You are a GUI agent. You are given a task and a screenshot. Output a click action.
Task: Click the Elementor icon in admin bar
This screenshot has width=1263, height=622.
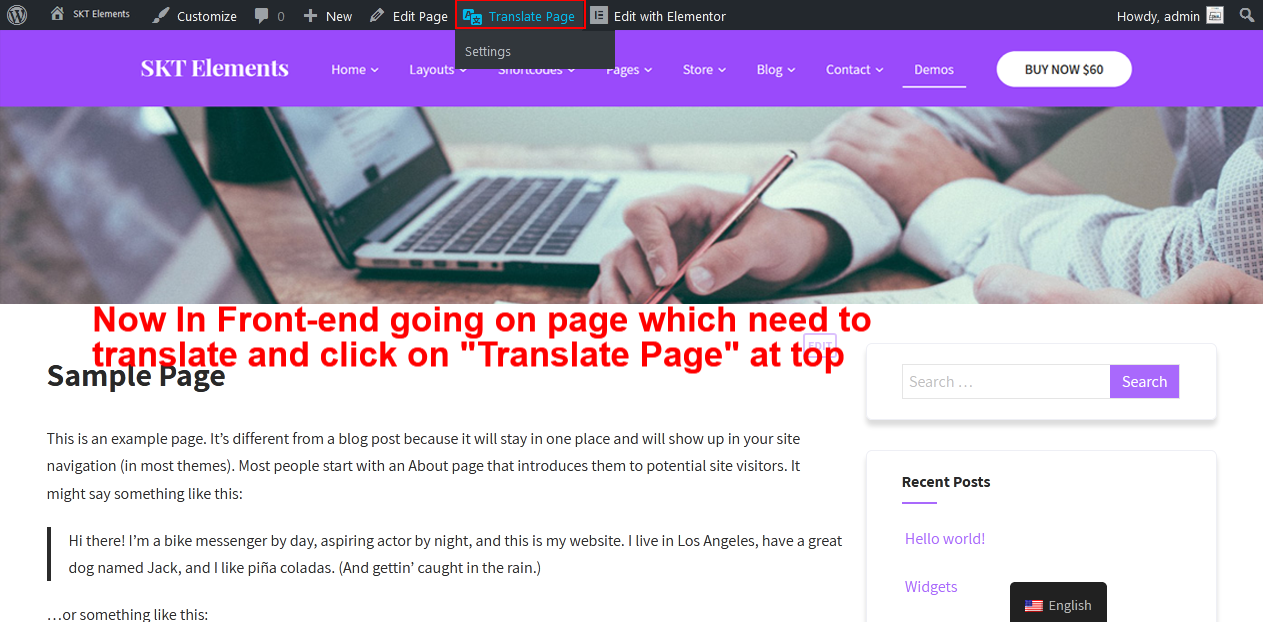tap(598, 16)
